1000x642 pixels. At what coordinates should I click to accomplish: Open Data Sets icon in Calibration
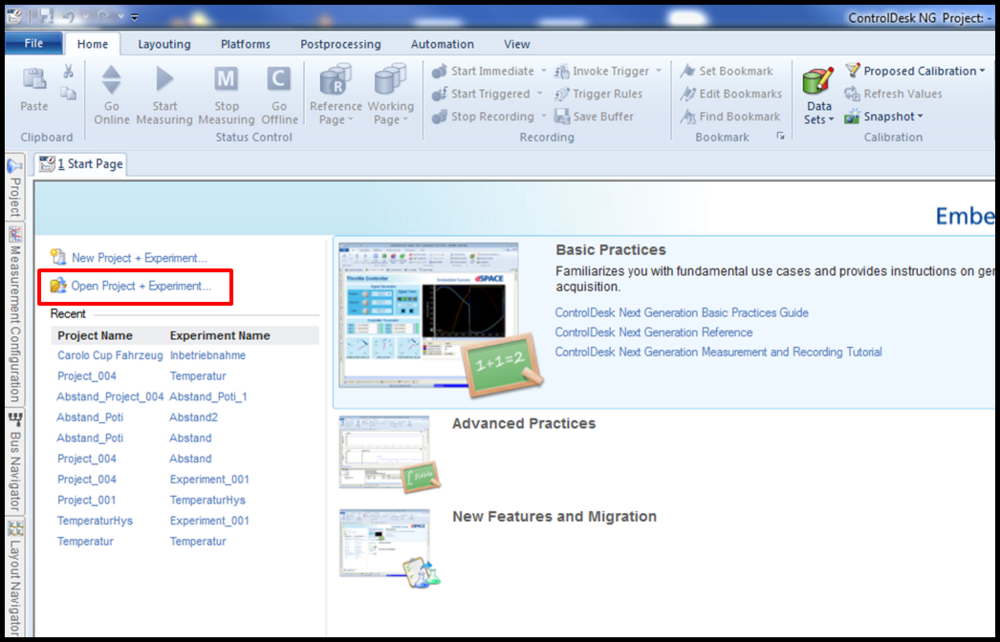pos(818,84)
